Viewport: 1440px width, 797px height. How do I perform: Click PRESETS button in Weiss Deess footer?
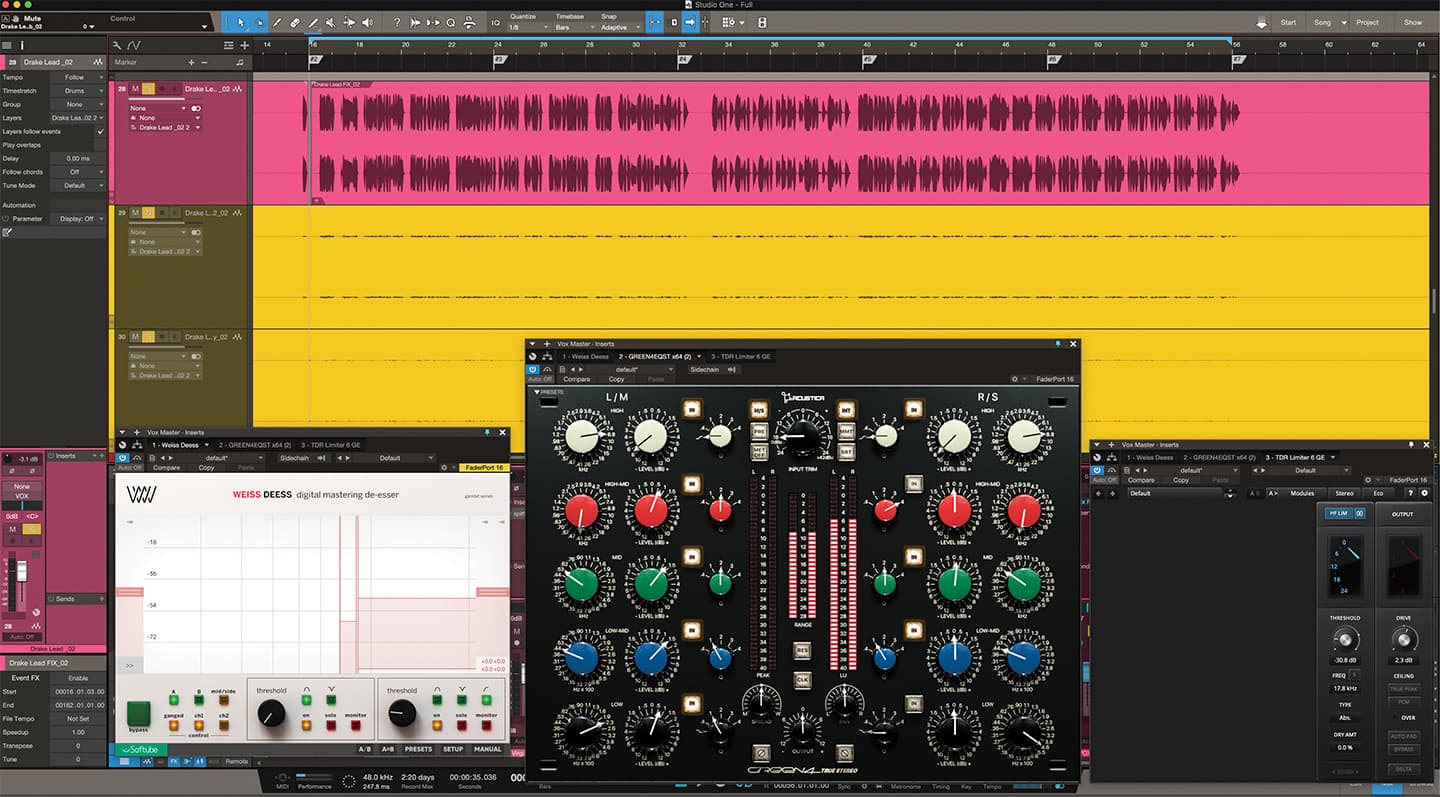pyautogui.click(x=418, y=749)
